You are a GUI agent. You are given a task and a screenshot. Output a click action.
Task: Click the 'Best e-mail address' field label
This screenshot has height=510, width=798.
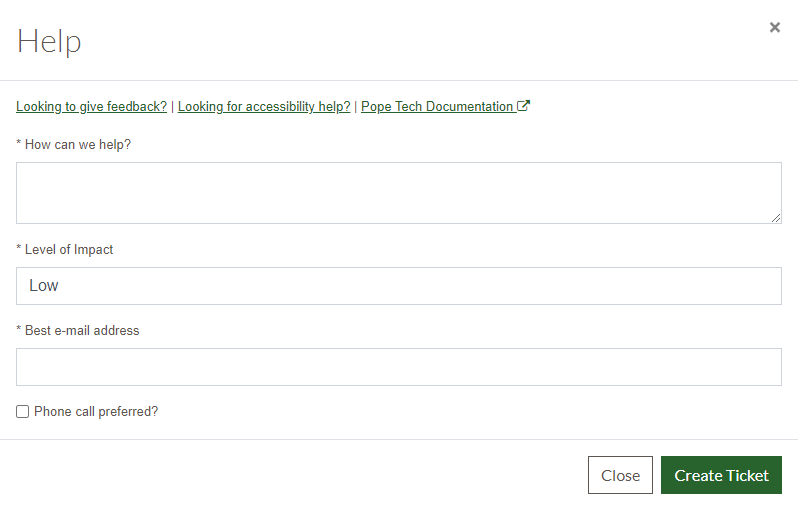pos(82,330)
